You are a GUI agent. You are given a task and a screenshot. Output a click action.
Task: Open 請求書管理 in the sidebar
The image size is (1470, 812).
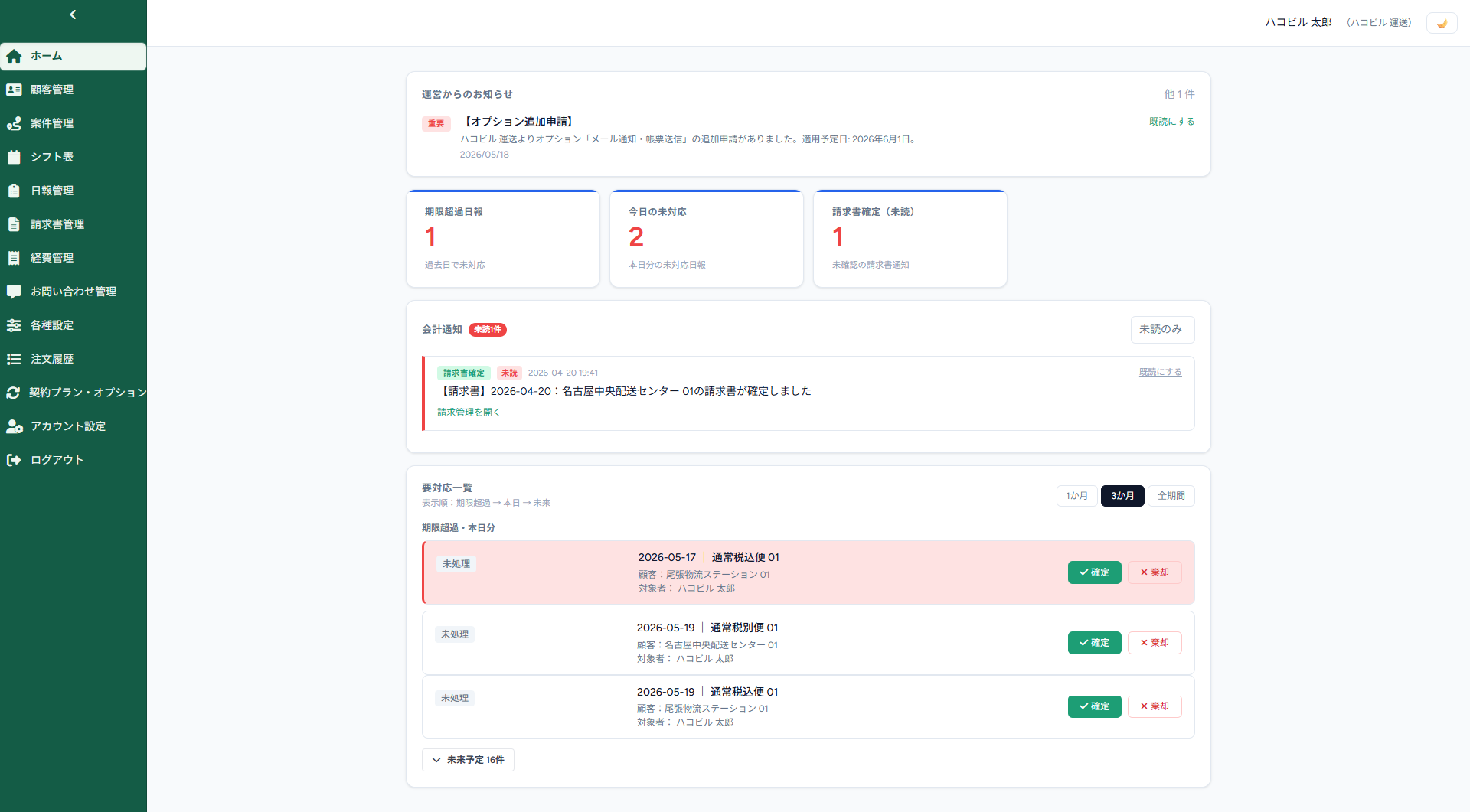coord(73,224)
